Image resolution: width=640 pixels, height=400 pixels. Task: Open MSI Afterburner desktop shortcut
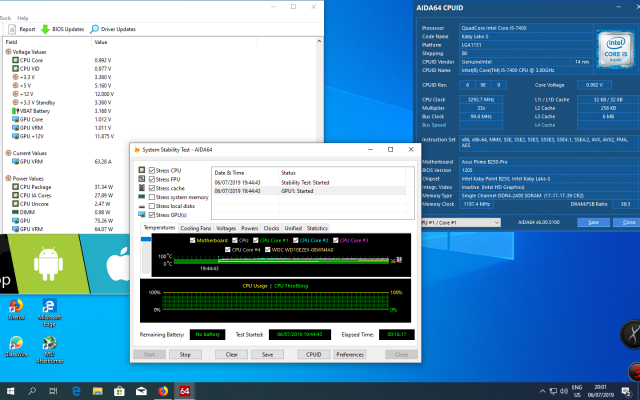coord(49,350)
